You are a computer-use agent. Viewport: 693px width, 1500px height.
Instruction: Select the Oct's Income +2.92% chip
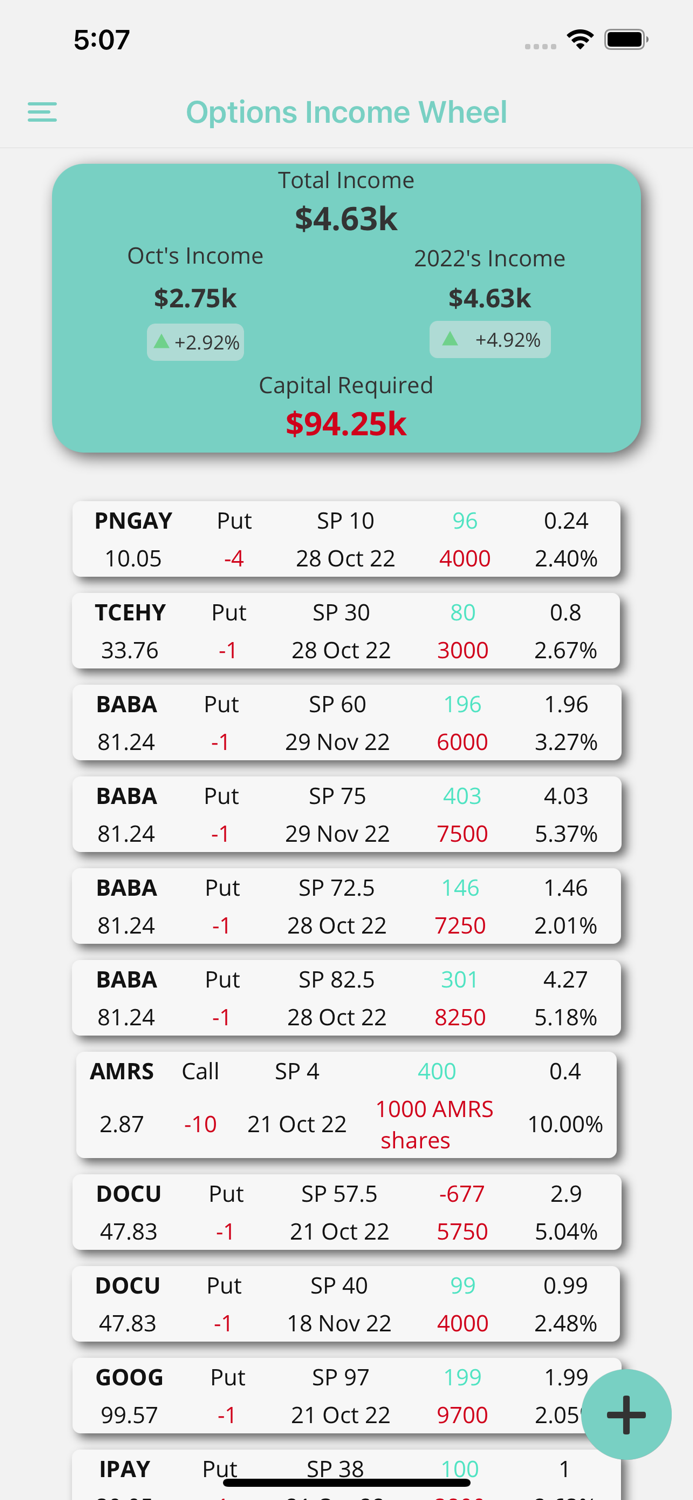[195, 341]
